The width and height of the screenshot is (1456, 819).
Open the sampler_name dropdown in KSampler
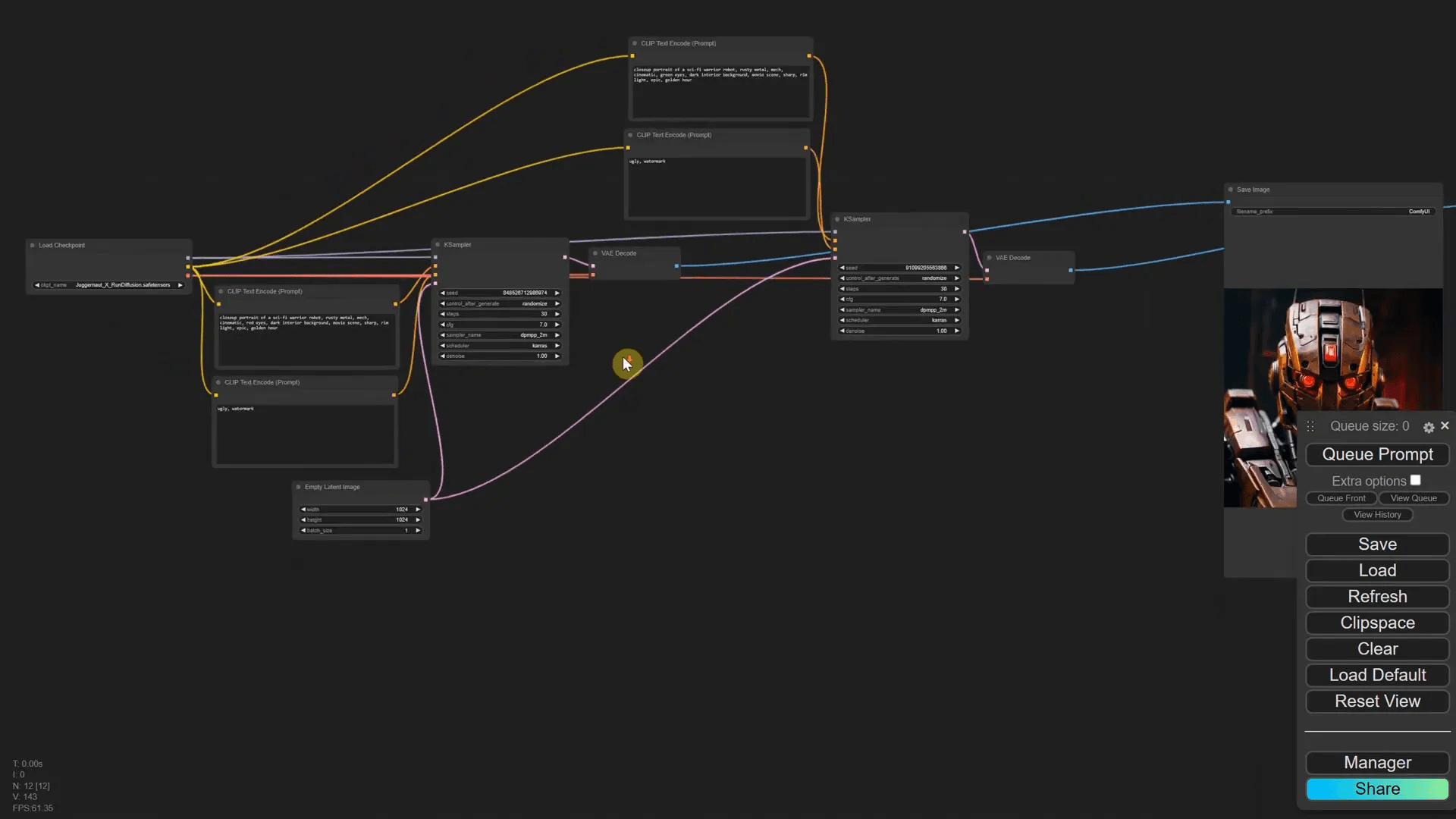pos(498,334)
